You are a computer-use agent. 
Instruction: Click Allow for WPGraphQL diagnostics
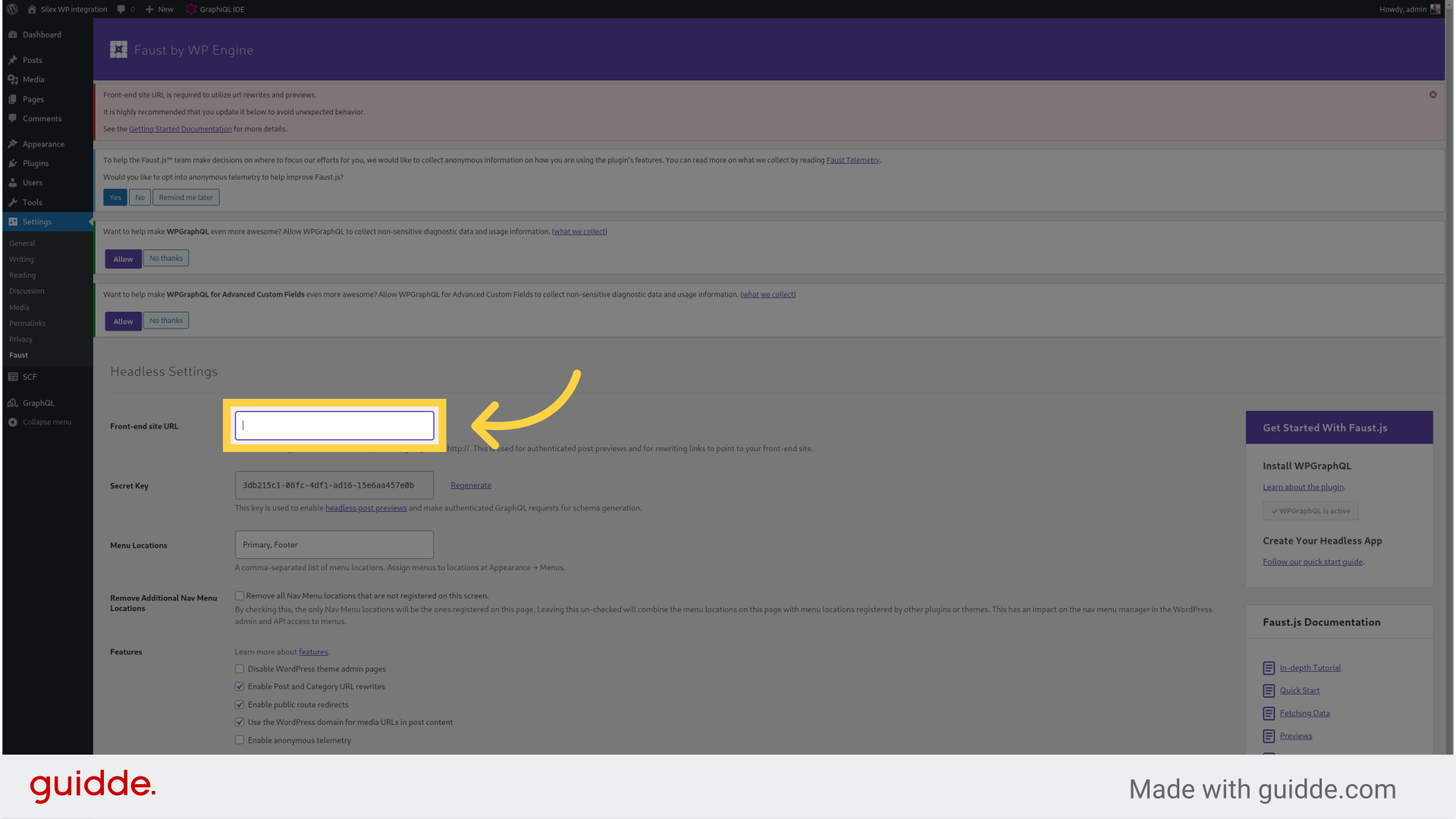point(123,259)
